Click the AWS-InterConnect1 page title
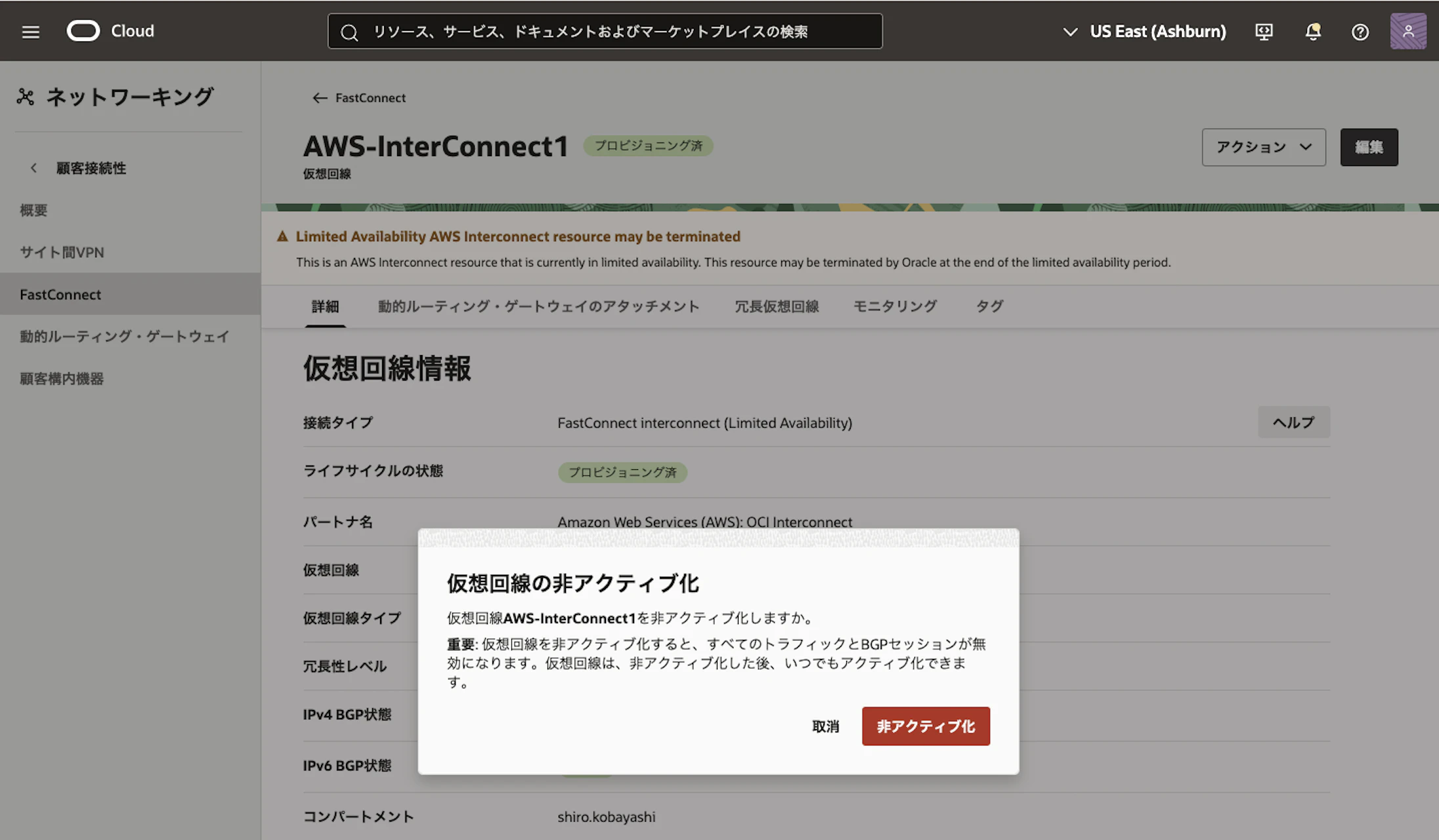1439x840 pixels. click(436, 146)
